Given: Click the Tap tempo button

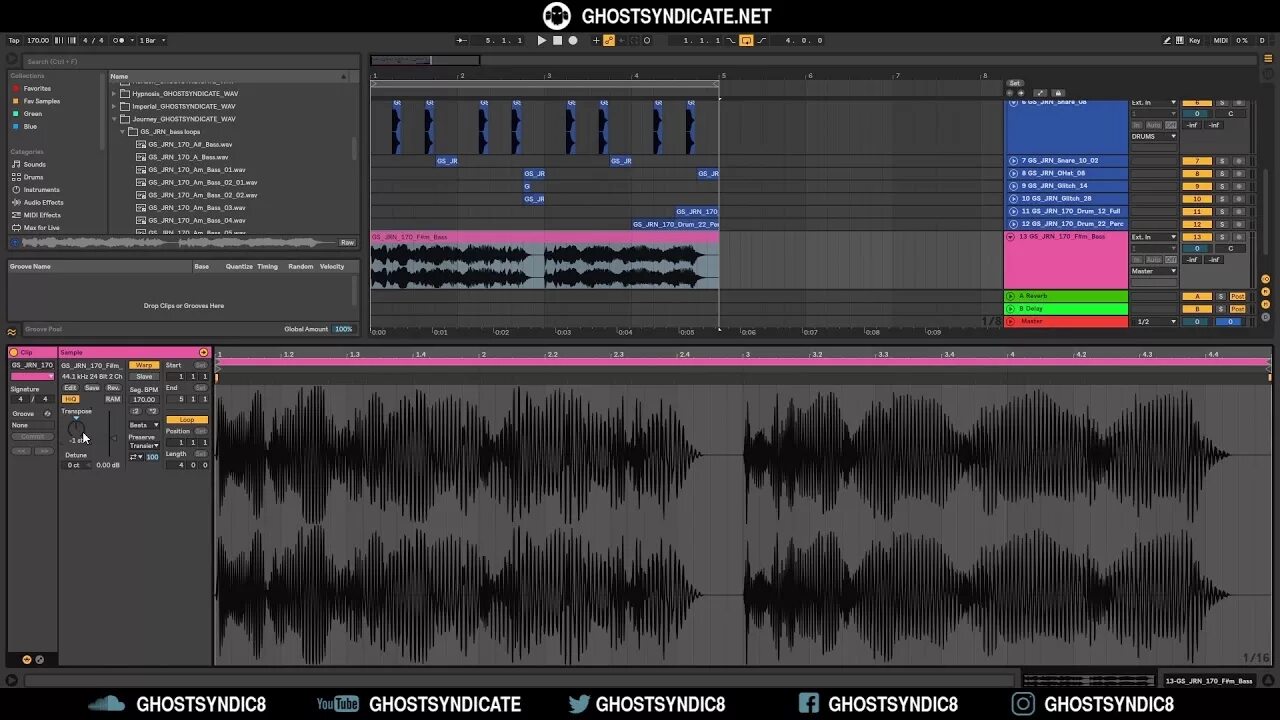Looking at the screenshot, I should tap(14, 40).
